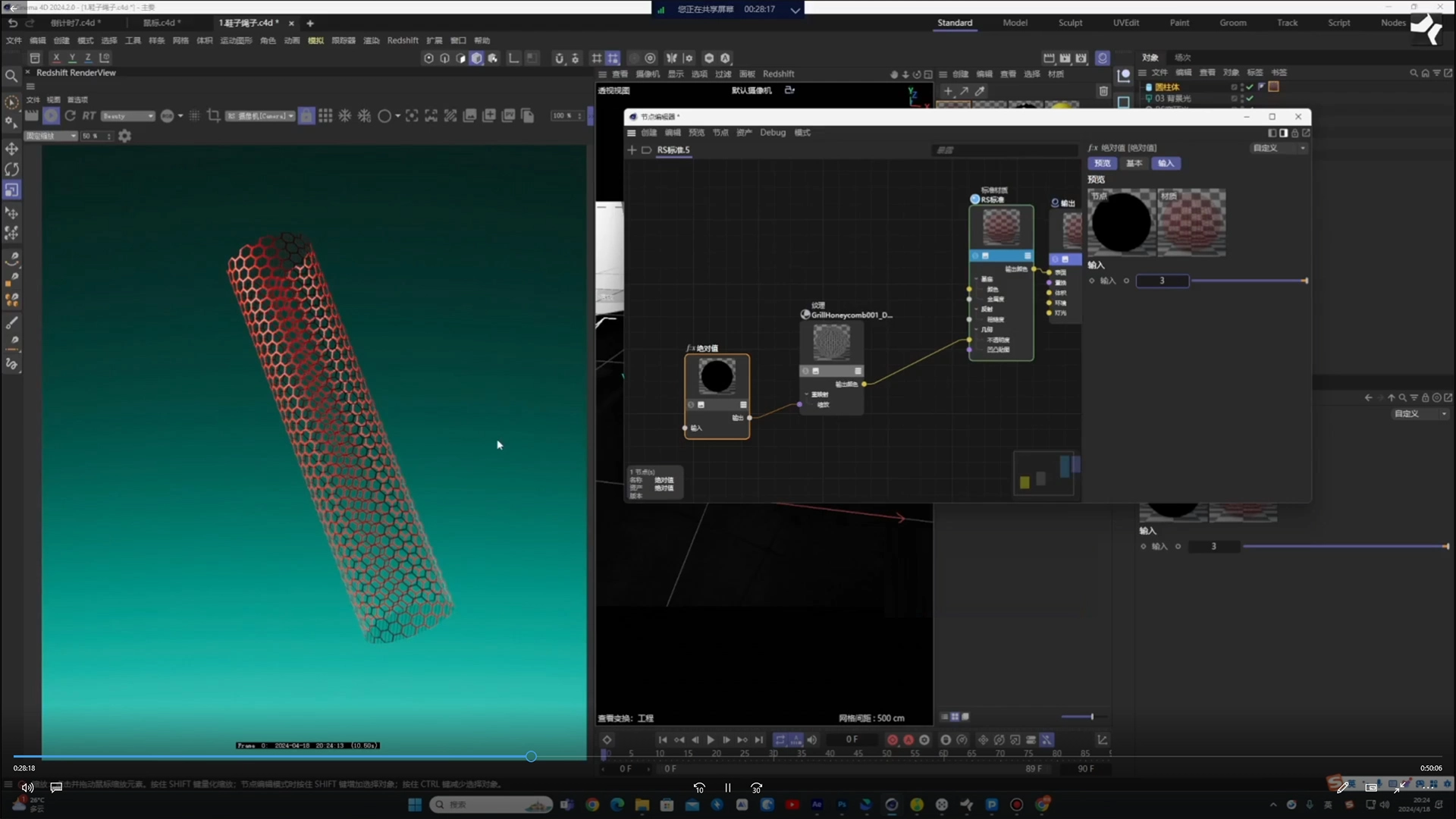This screenshot has height=819, width=1456.
Task: Select the Rotate tool in left toolbar
Action: click(11, 169)
